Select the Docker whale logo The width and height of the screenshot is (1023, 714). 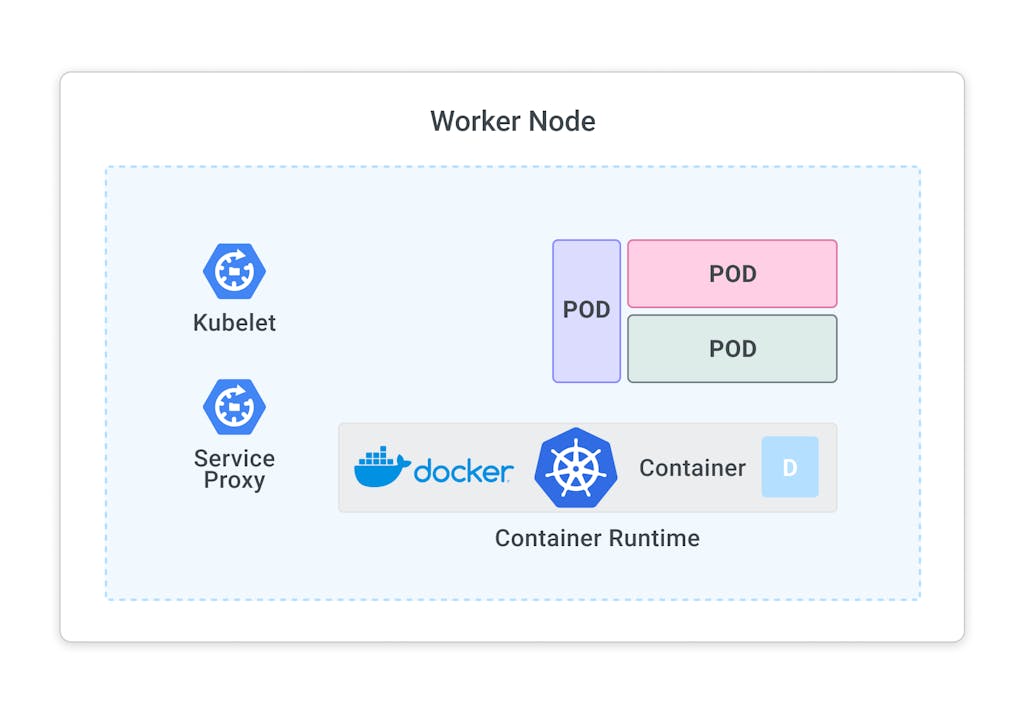[x=381, y=468]
